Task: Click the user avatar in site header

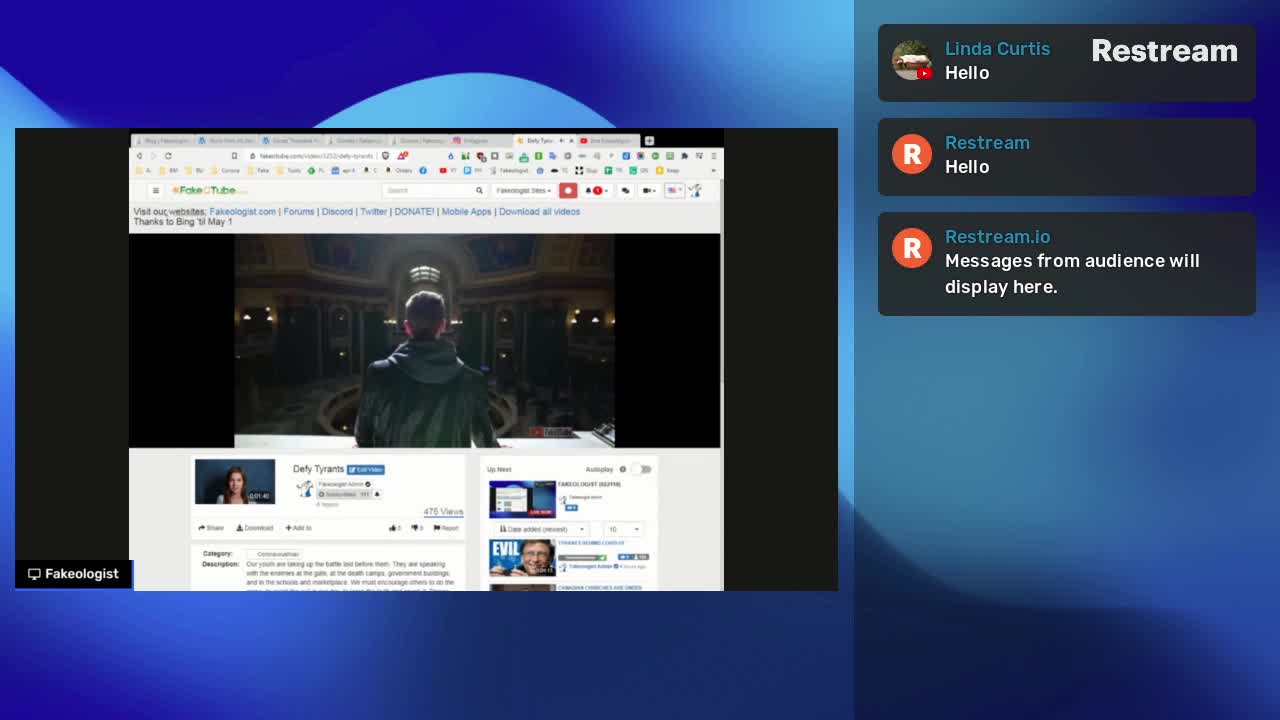Action: (x=695, y=190)
